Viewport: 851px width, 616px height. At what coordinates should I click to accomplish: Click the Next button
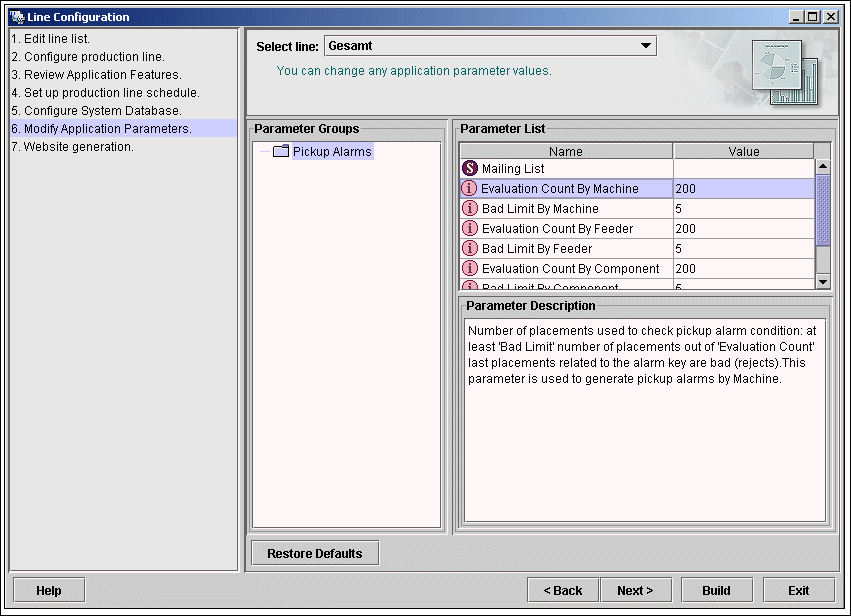tap(635, 590)
